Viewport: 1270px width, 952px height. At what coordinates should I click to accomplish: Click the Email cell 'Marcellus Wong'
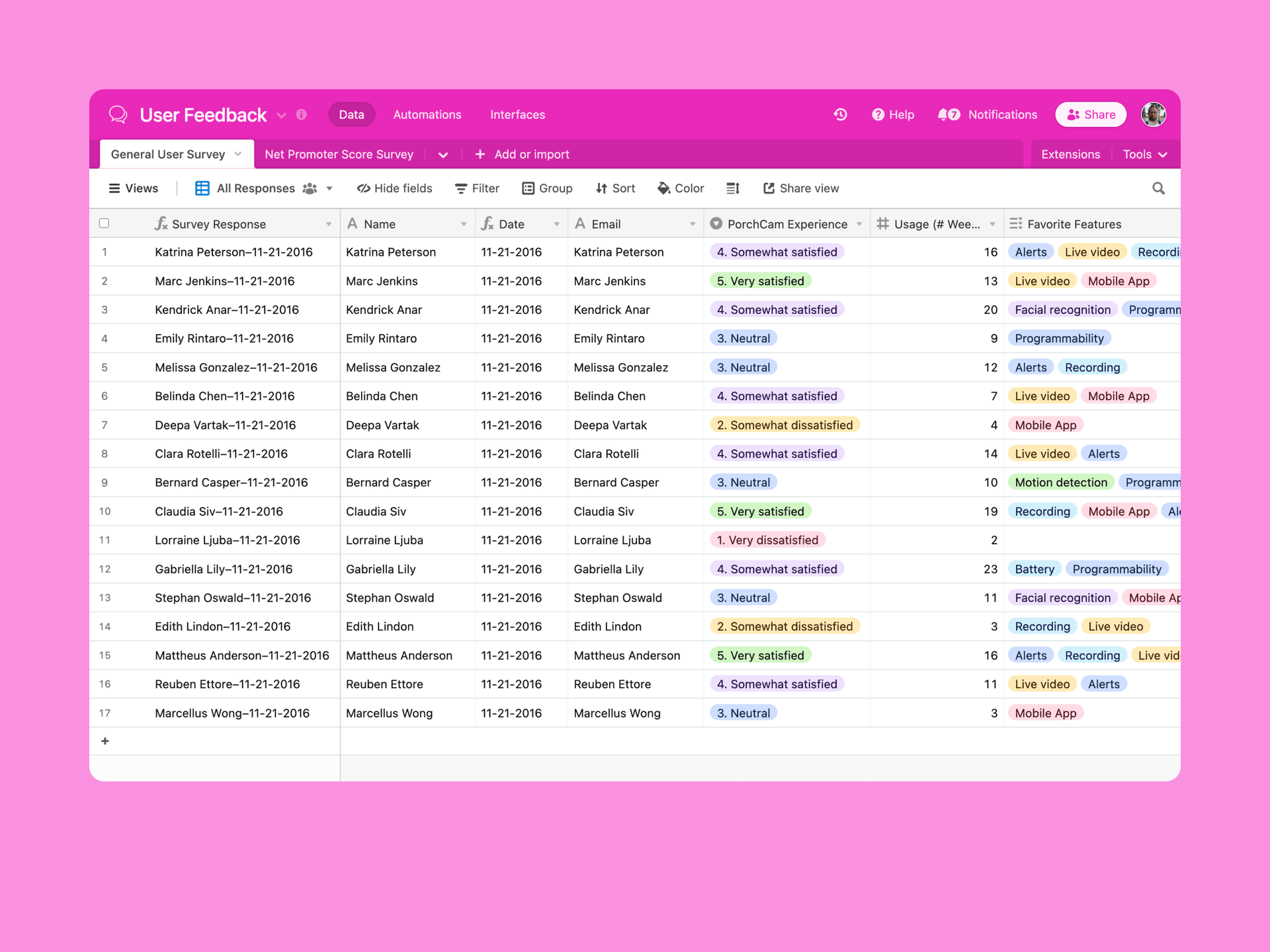(x=636, y=713)
